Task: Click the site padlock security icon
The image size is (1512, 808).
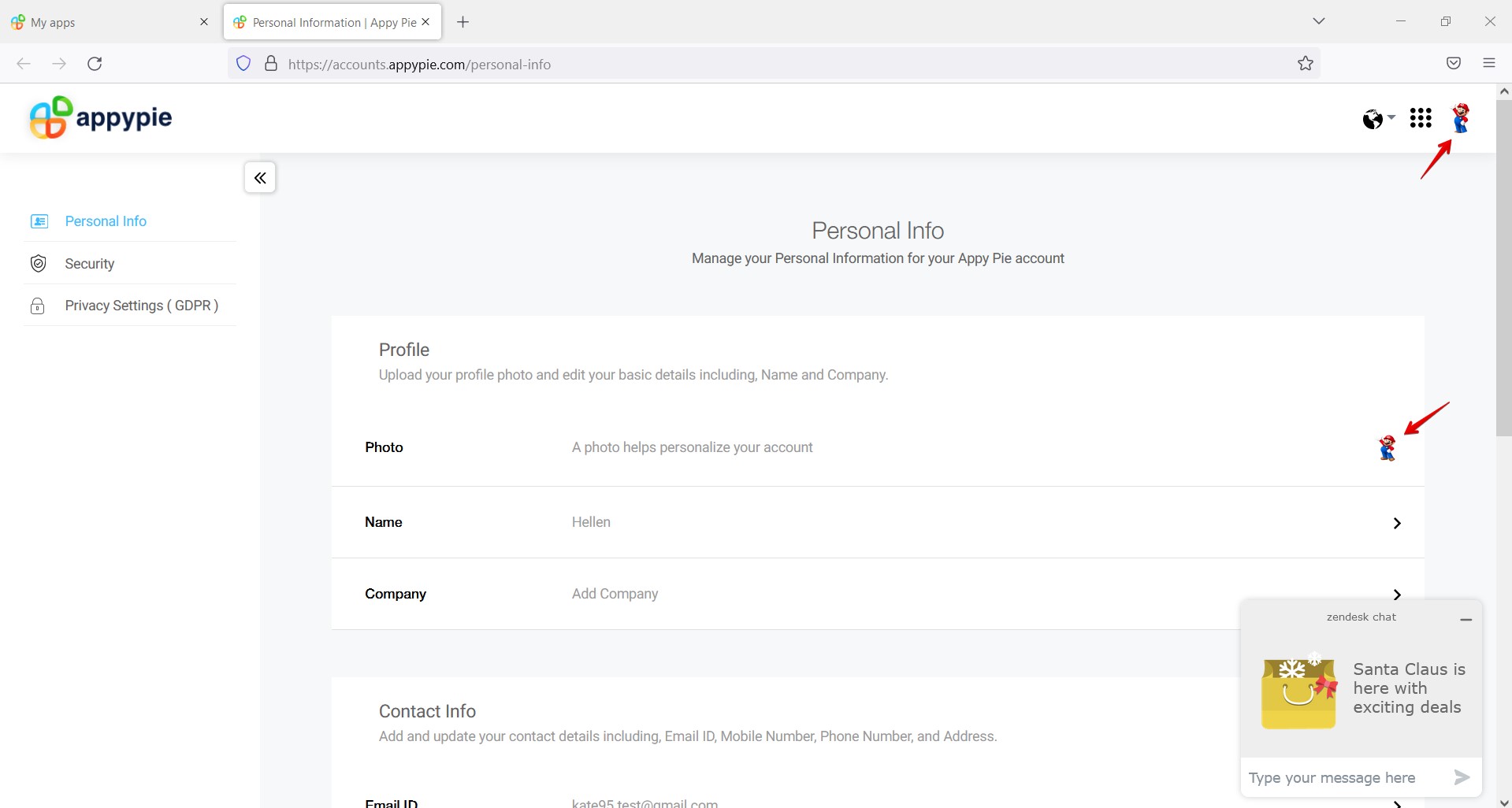Action: point(271,64)
